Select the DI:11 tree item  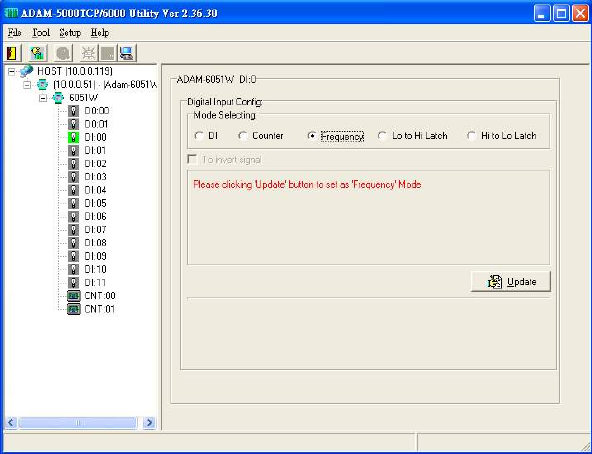tap(95, 283)
